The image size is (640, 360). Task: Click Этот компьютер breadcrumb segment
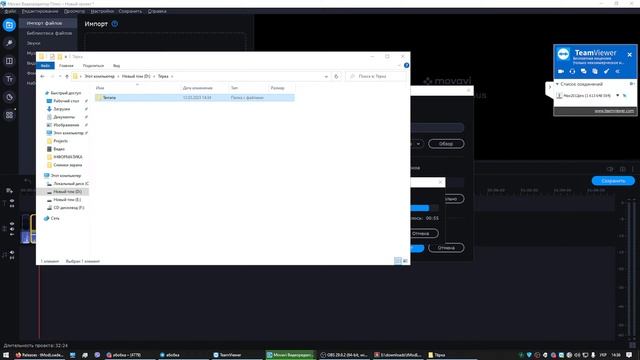[100, 76]
